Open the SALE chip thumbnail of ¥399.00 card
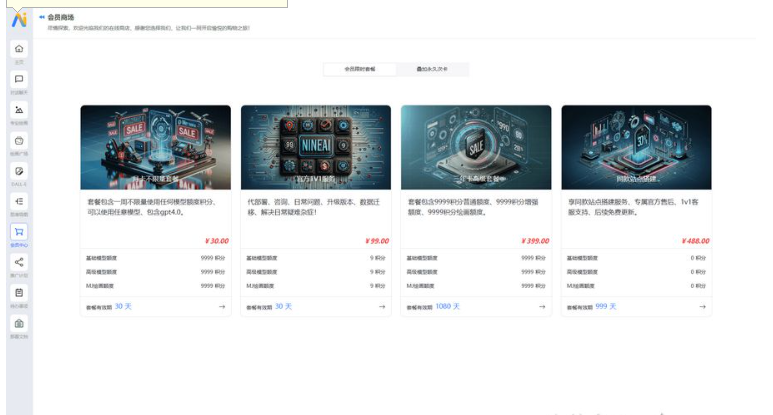 476,147
